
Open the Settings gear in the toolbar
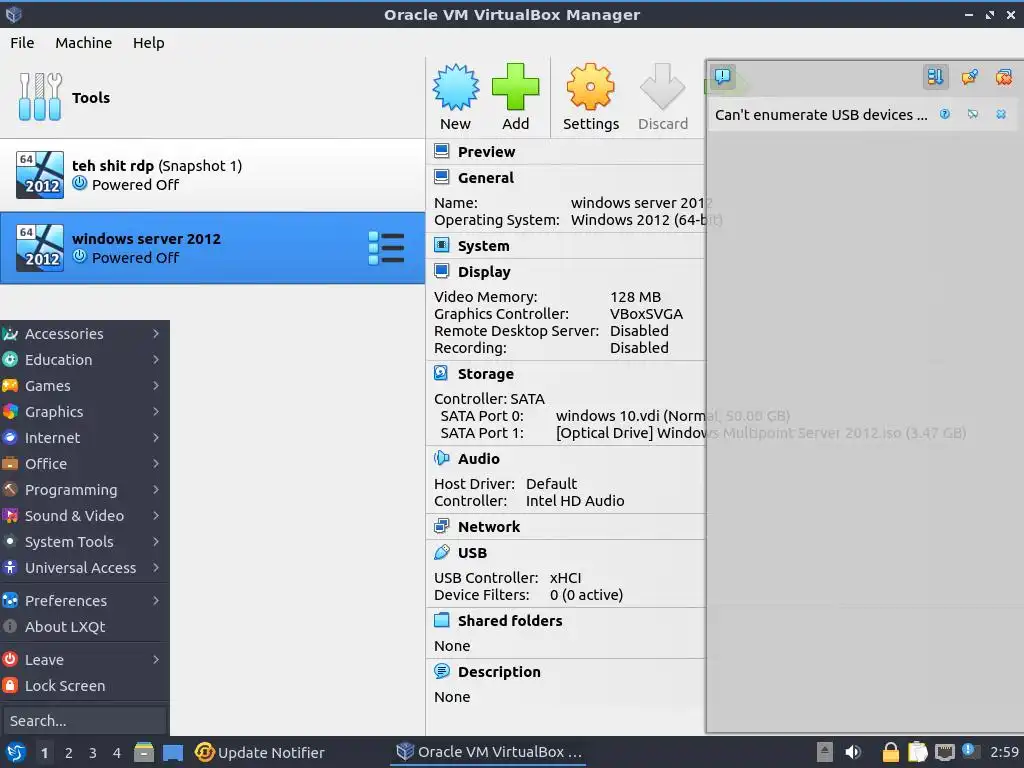coord(590,87)
